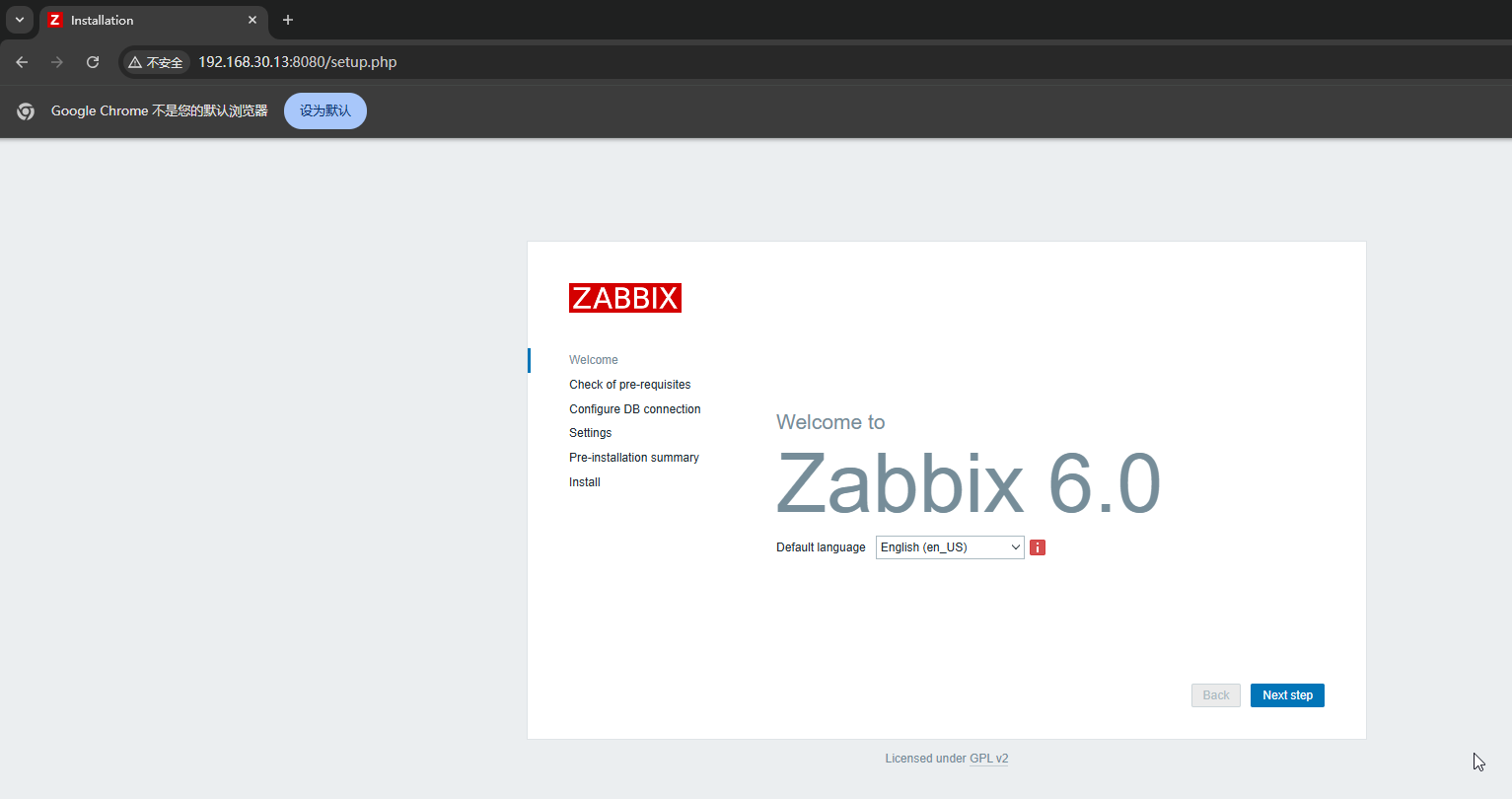Click the Next step button
Screen dimensions: 1512x799
(1287, 695)
